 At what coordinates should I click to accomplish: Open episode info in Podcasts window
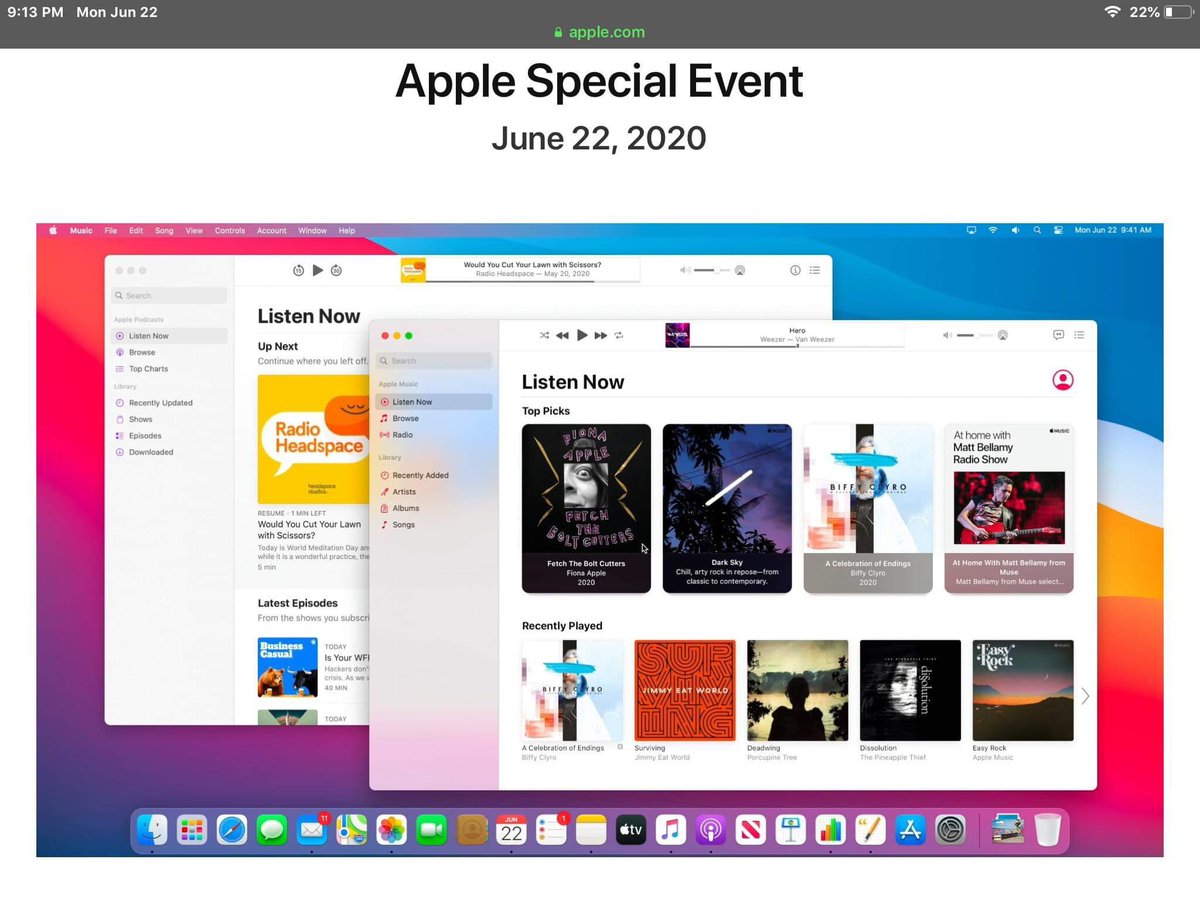(x=795, y=270)
